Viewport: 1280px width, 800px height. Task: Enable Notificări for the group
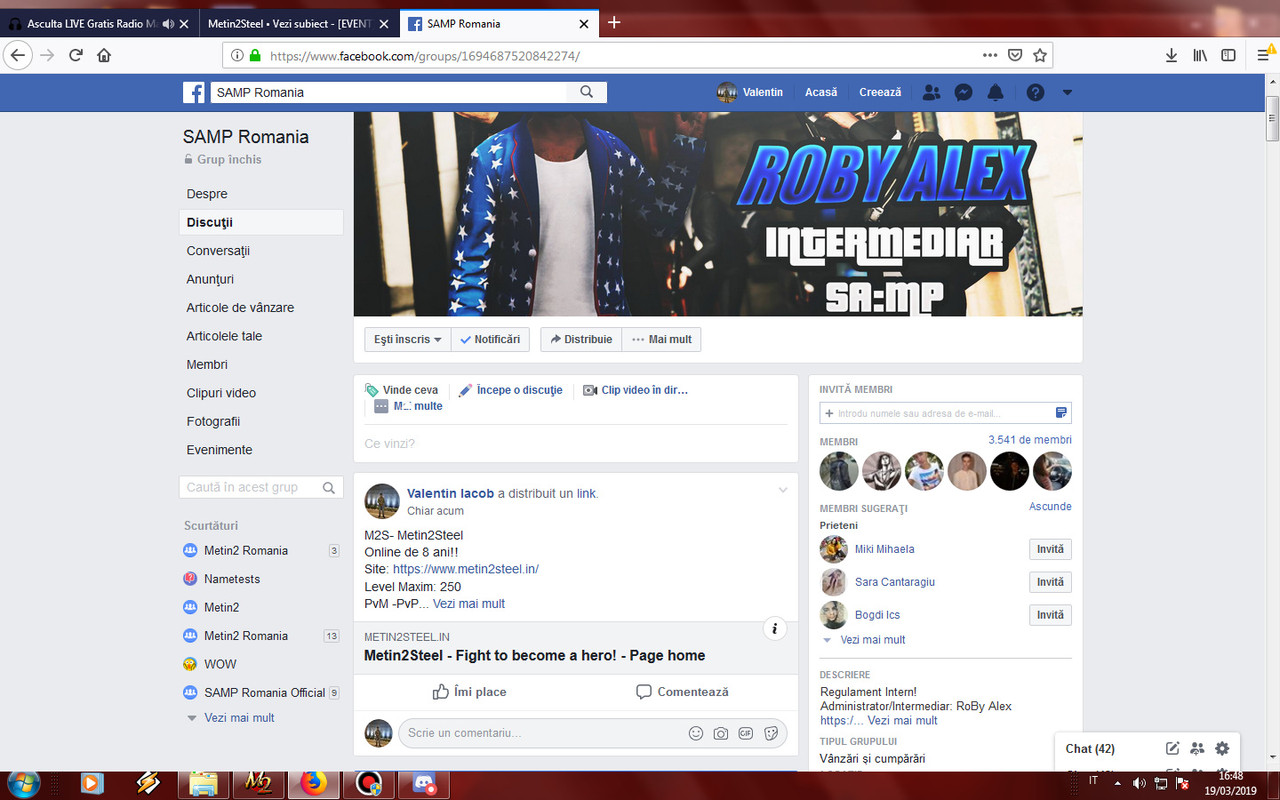[x=490, y=339]
